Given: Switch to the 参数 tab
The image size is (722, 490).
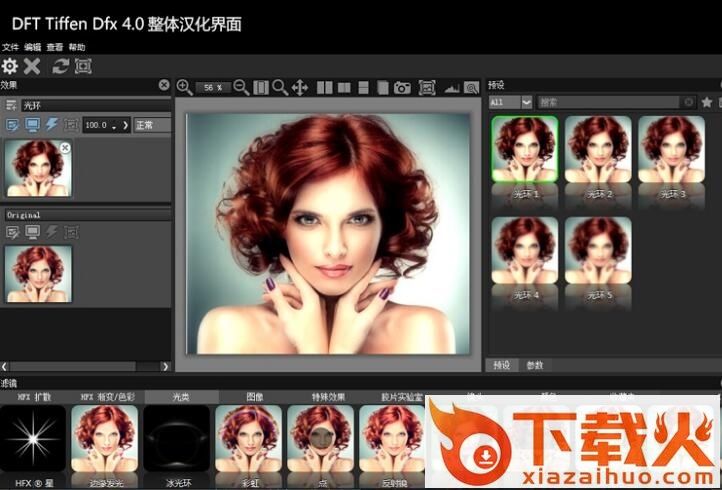Looking at the screenshot, I should pyautogui.click(x=535, y=365).
